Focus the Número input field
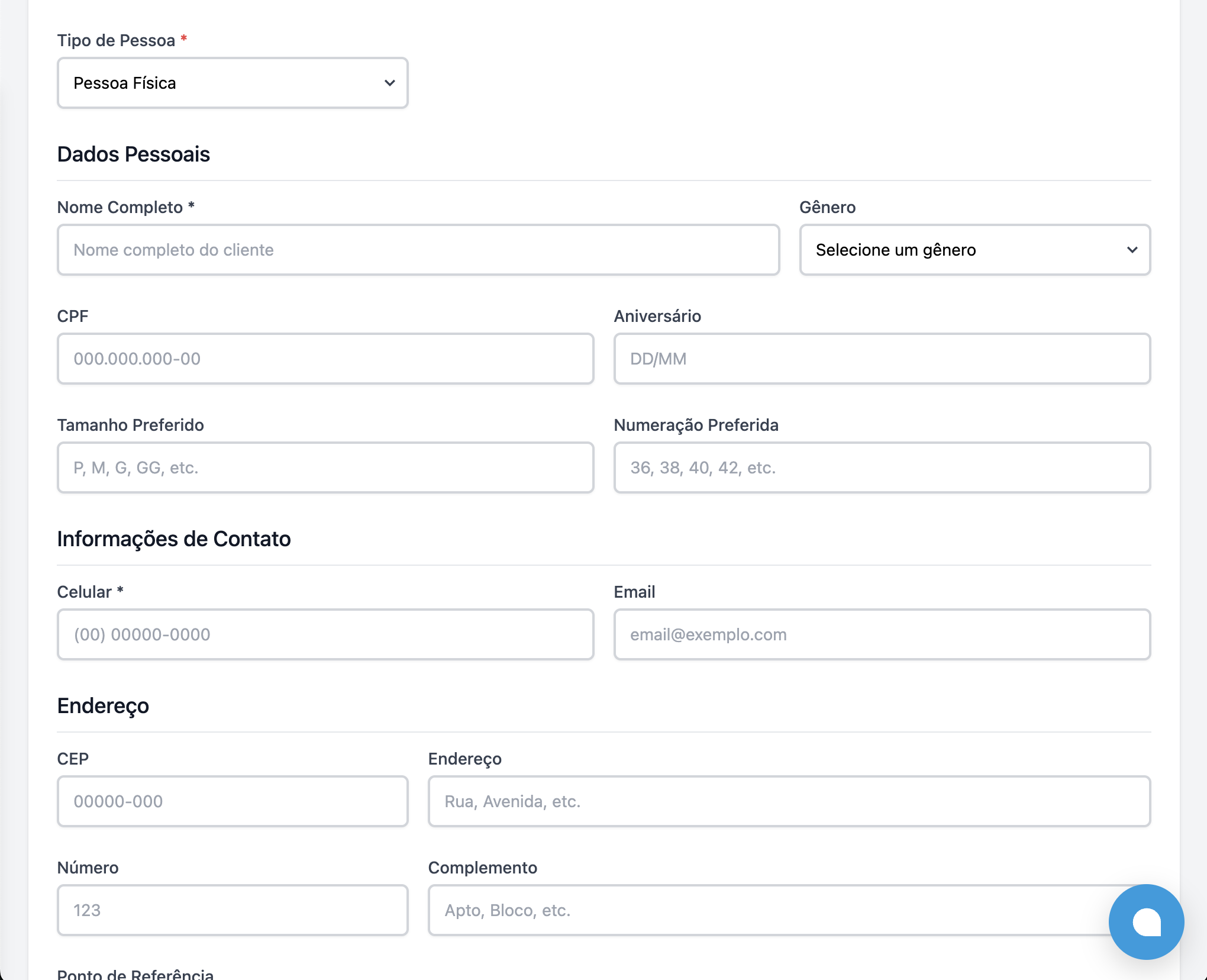The image size is (1207, 980). [233, 910]
